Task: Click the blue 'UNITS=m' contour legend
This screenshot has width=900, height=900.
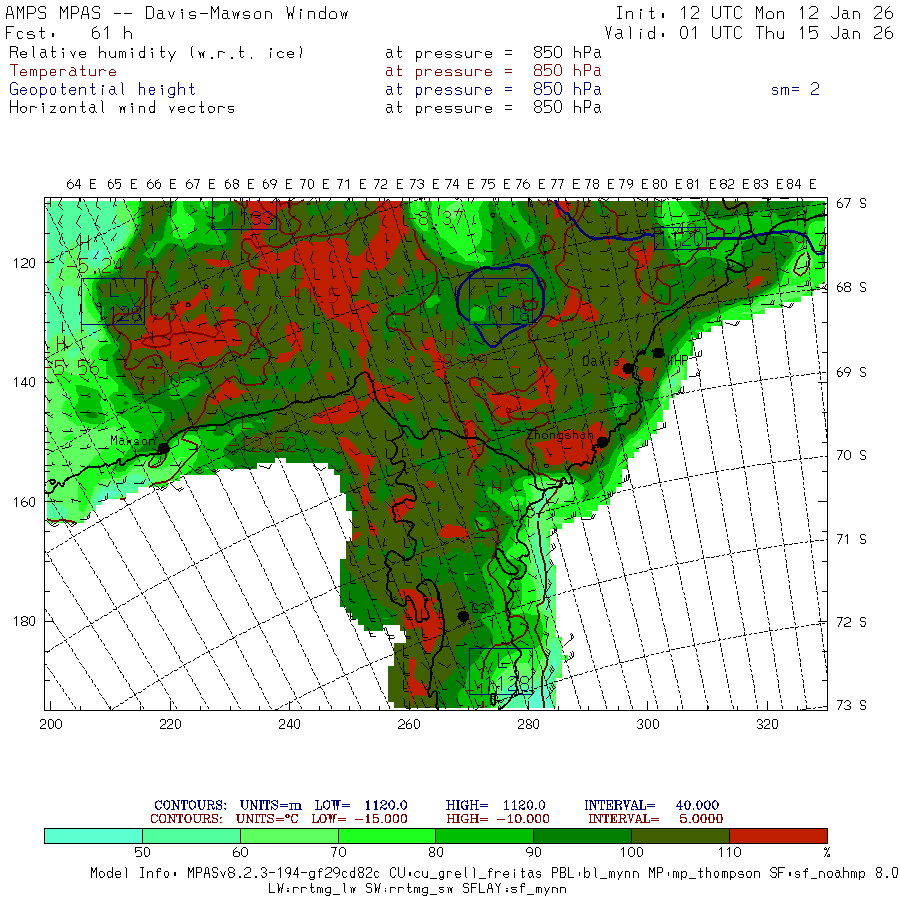Action: coord(270,805)
